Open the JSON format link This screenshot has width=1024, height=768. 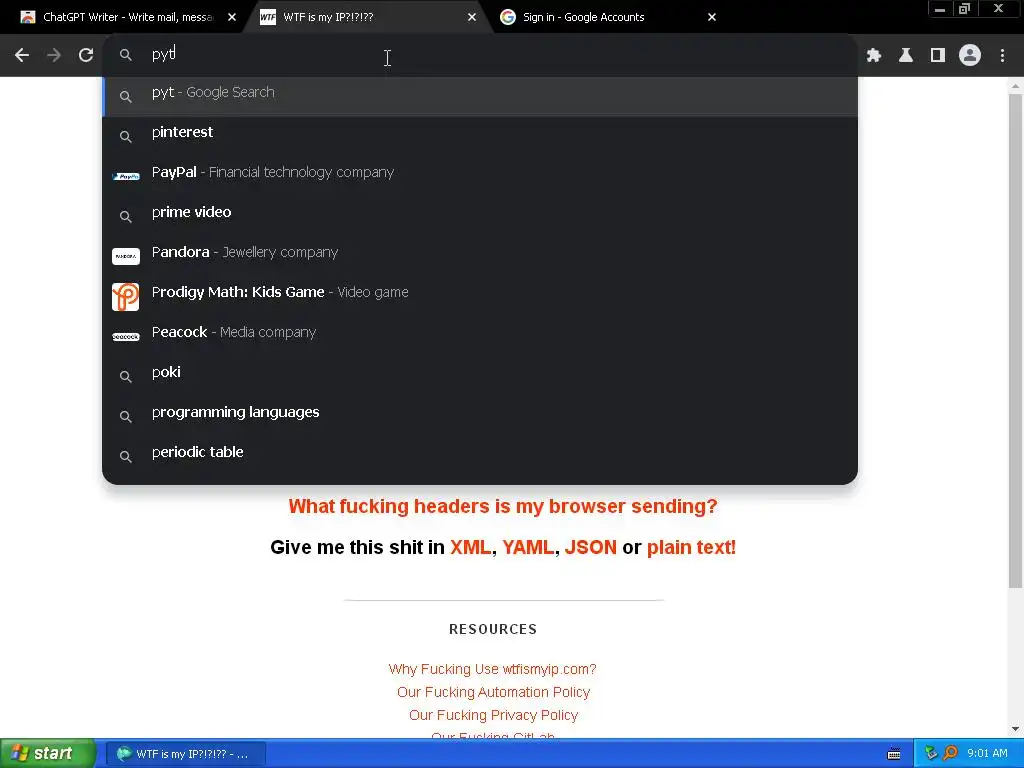pos(590,547)
